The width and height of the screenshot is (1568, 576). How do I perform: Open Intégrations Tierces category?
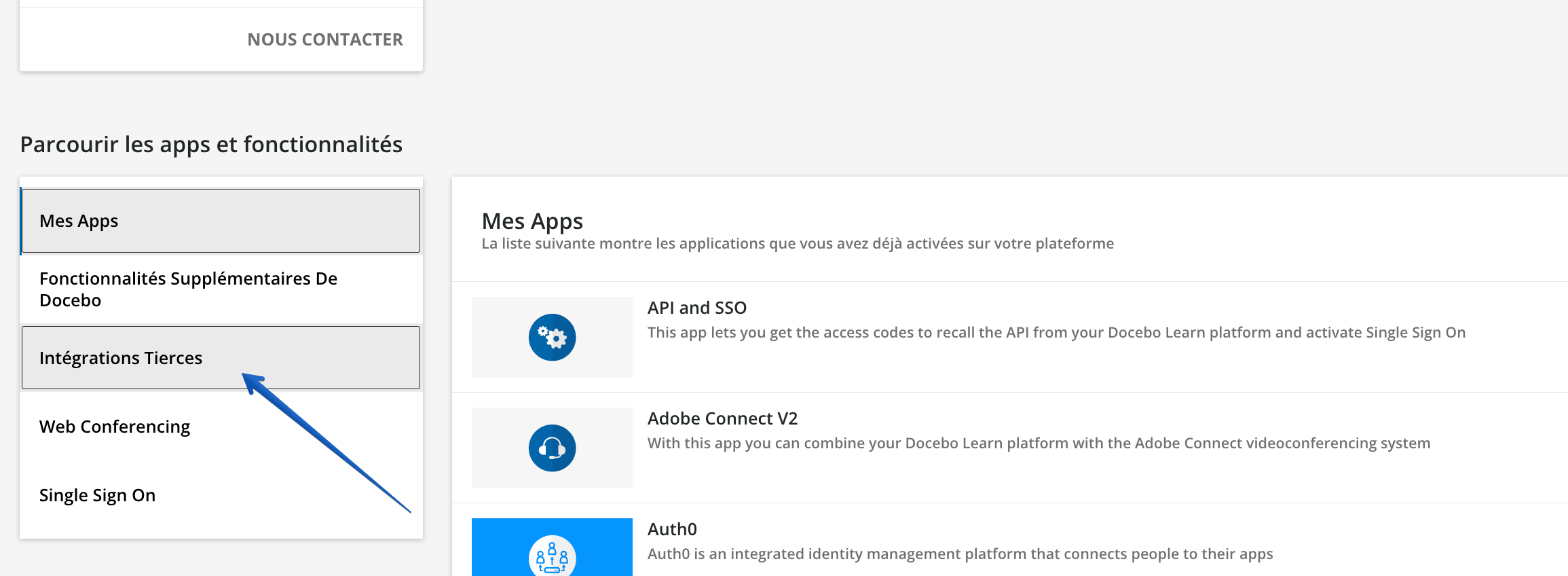[221, 357]
